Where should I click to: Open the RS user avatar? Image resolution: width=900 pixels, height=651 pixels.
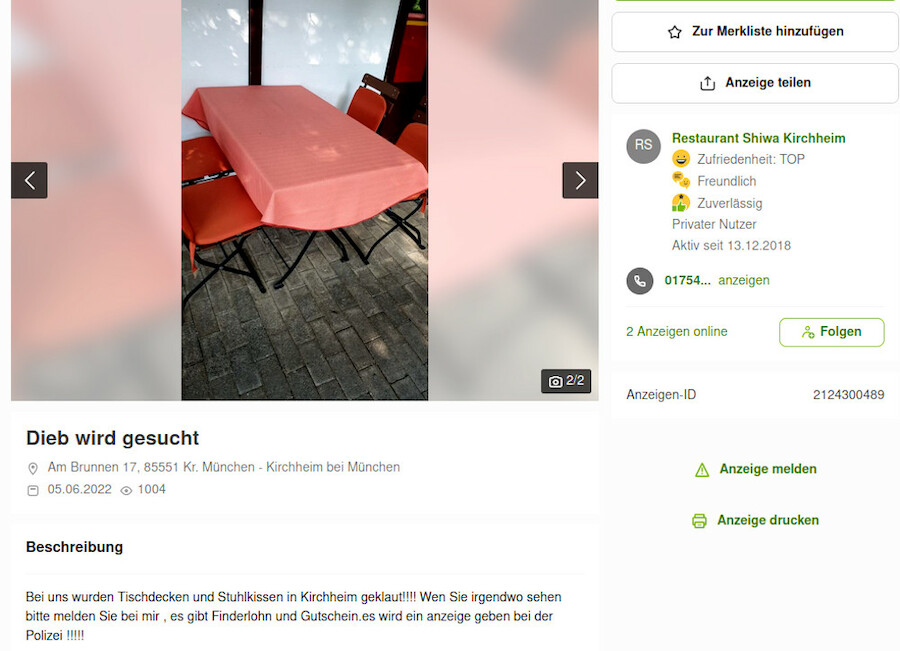click(643, 146)
